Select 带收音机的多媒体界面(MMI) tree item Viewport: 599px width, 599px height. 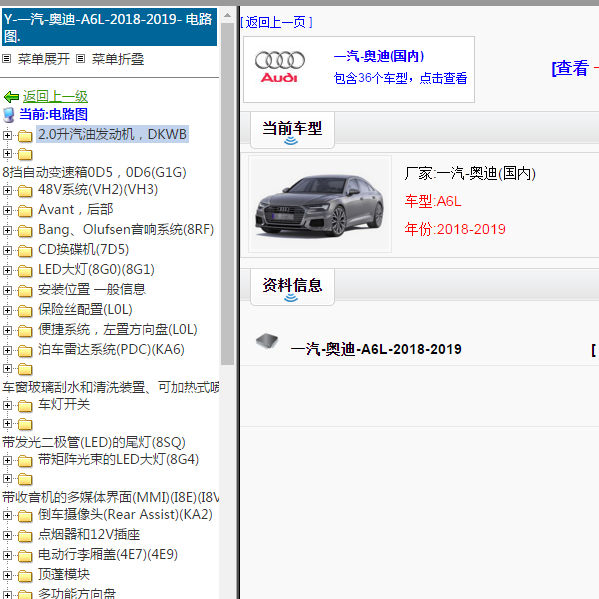(x=110, y=497)
